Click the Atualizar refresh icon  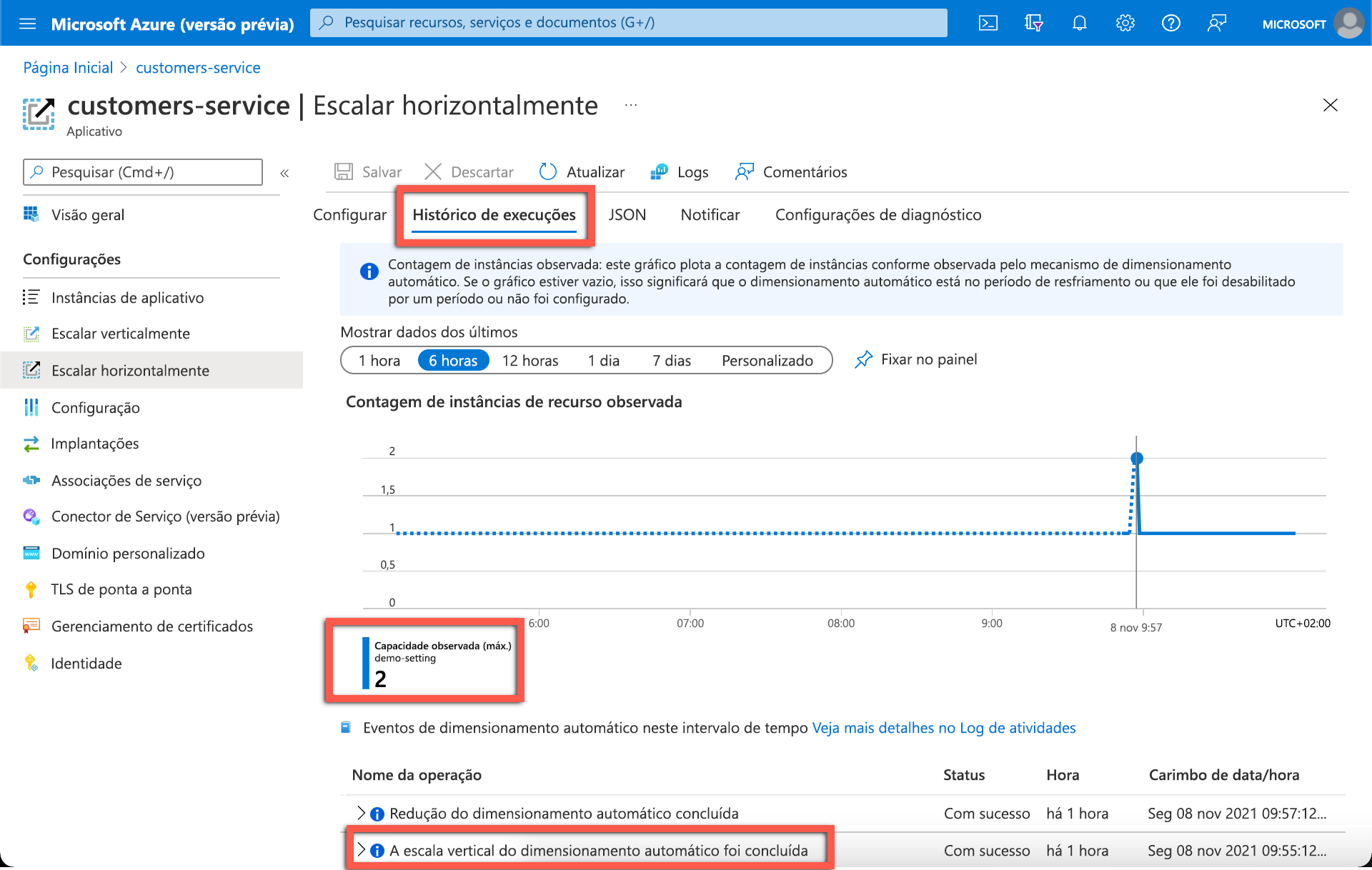[548, 171]
